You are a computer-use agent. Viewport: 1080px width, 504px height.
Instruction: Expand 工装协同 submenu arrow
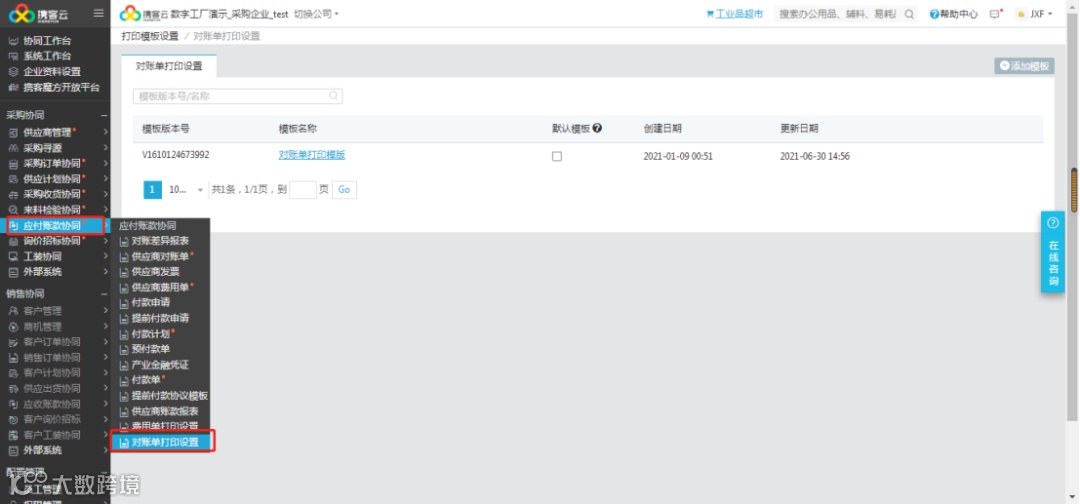click(x=105, y=256)
